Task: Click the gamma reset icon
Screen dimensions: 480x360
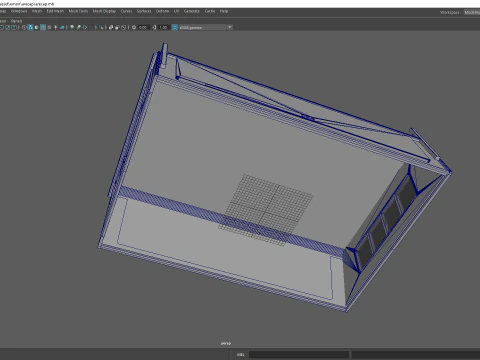Action: coord(154,27)
